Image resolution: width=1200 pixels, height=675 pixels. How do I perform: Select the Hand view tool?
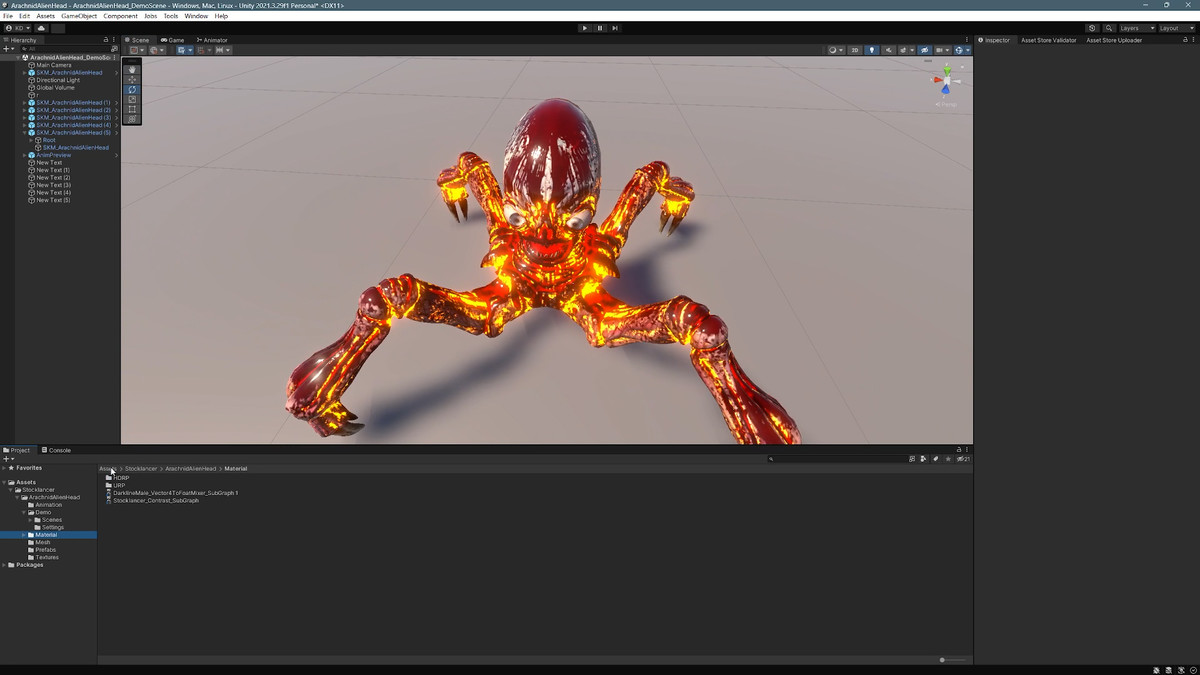132,70
